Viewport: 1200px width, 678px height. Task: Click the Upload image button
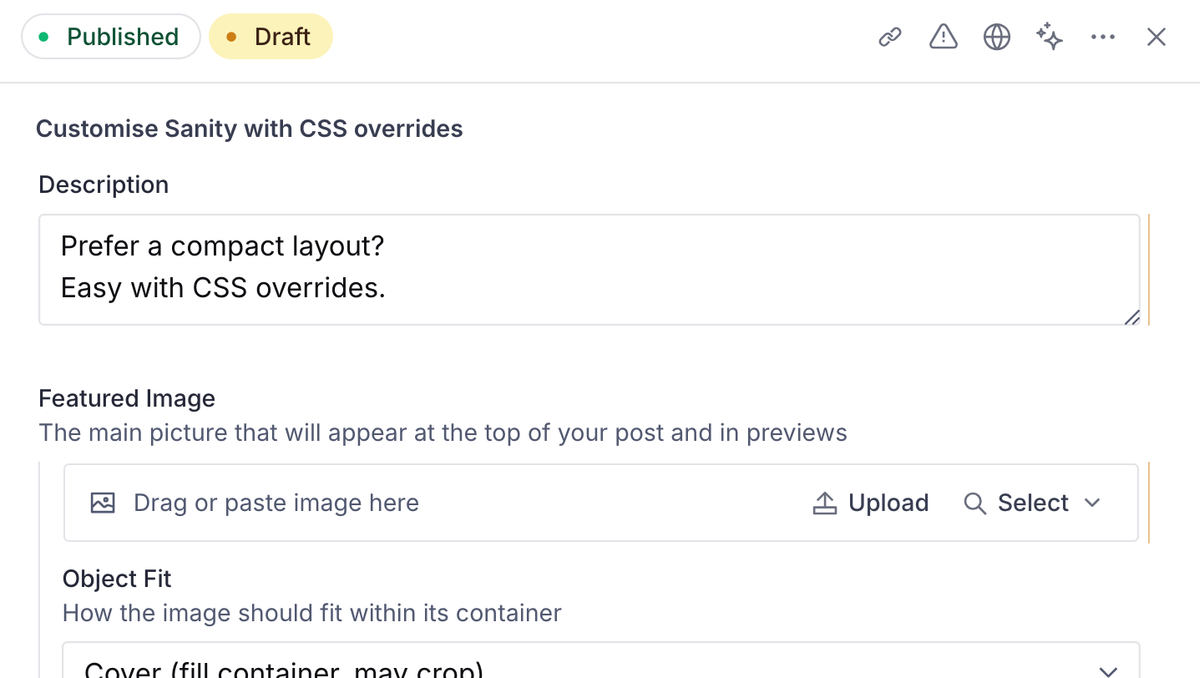click(871, 503)
